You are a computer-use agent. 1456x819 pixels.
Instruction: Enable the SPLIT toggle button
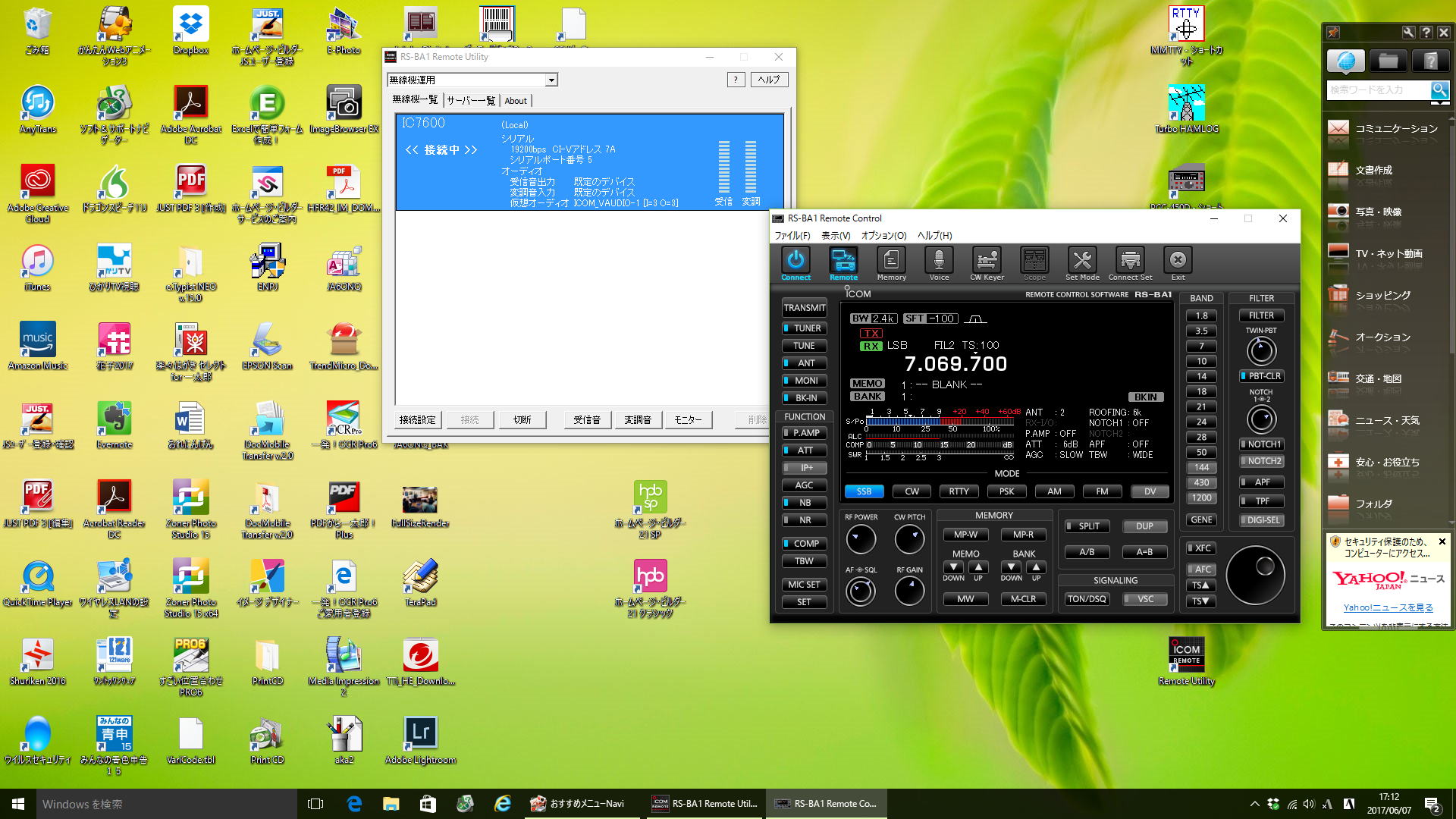(1087, 526)
